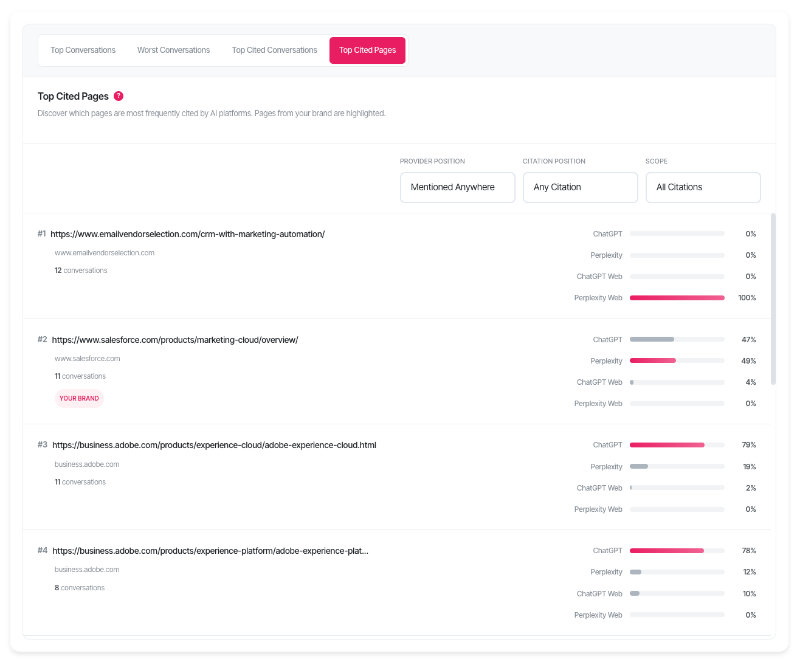
Task: Open the emailvendorselection.com crm-with-marketing-automation link
Action: (x=187, y=234)
